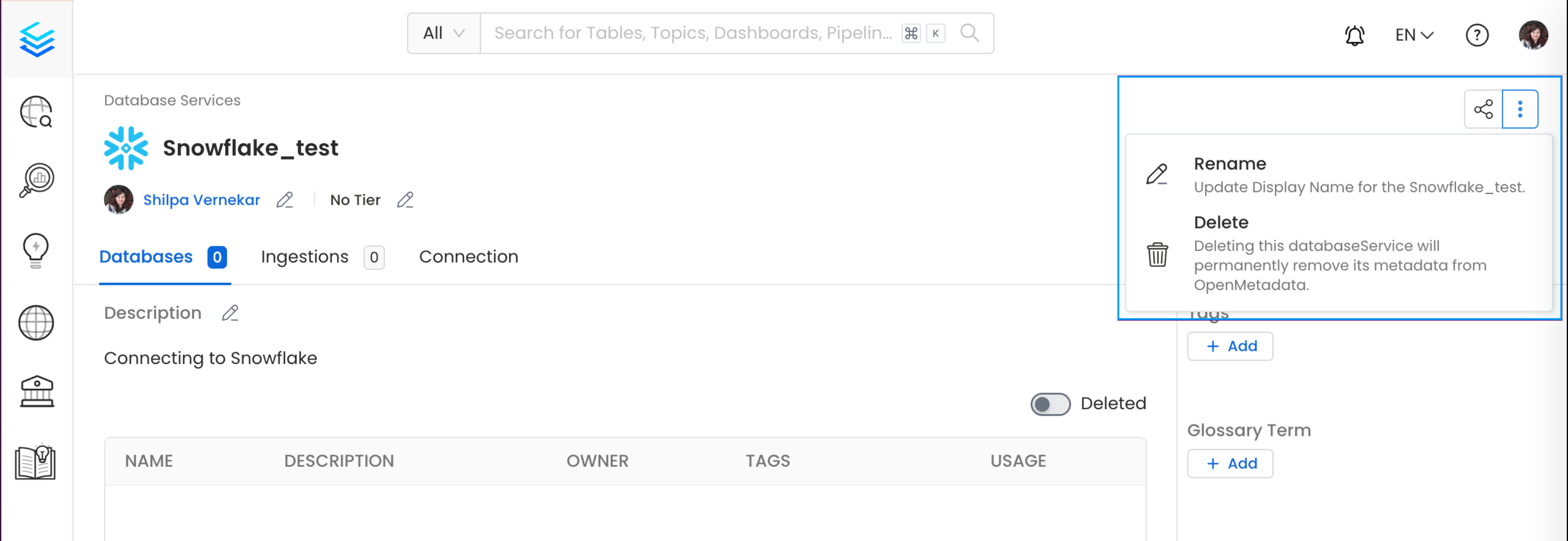
Task: Edit the tier with pencil icon
Action: point(406,200)
